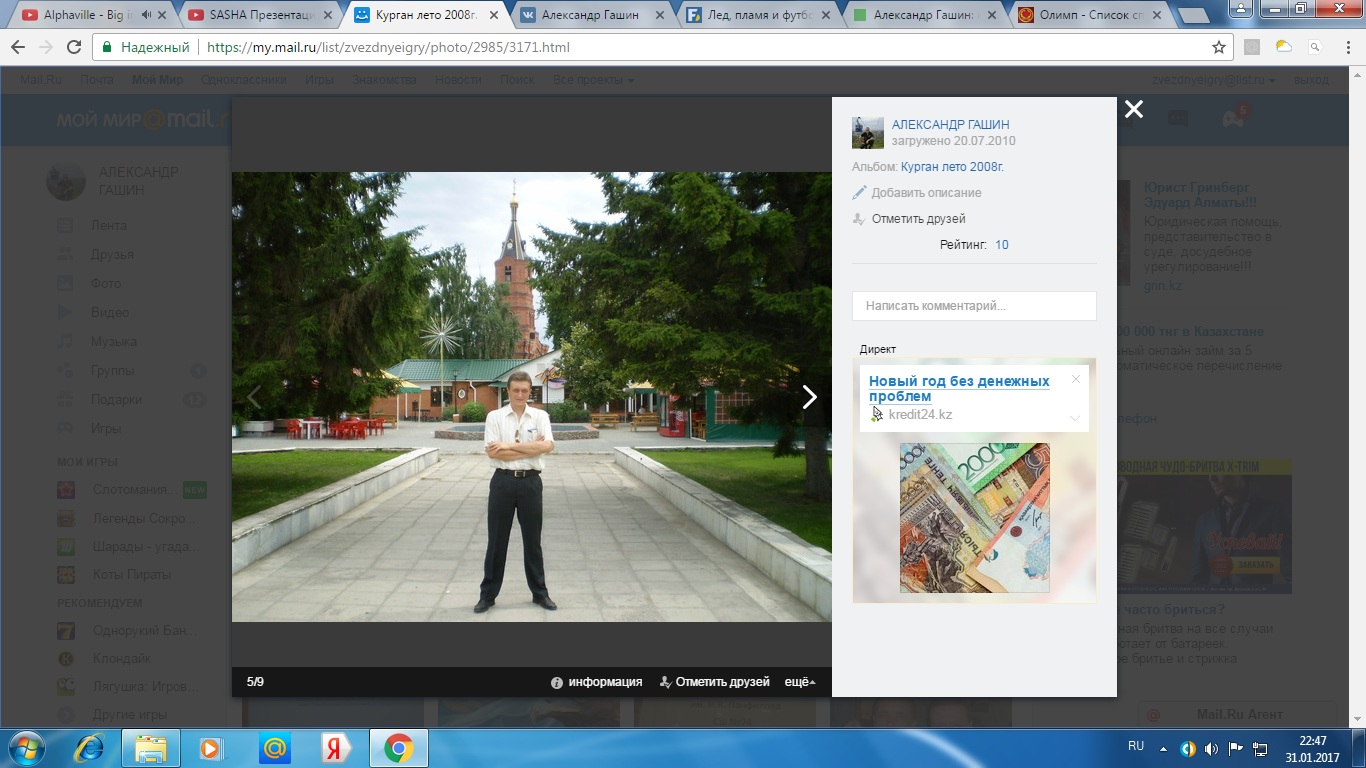Open Музыка in the left sidebar

(x=114, y=342)
